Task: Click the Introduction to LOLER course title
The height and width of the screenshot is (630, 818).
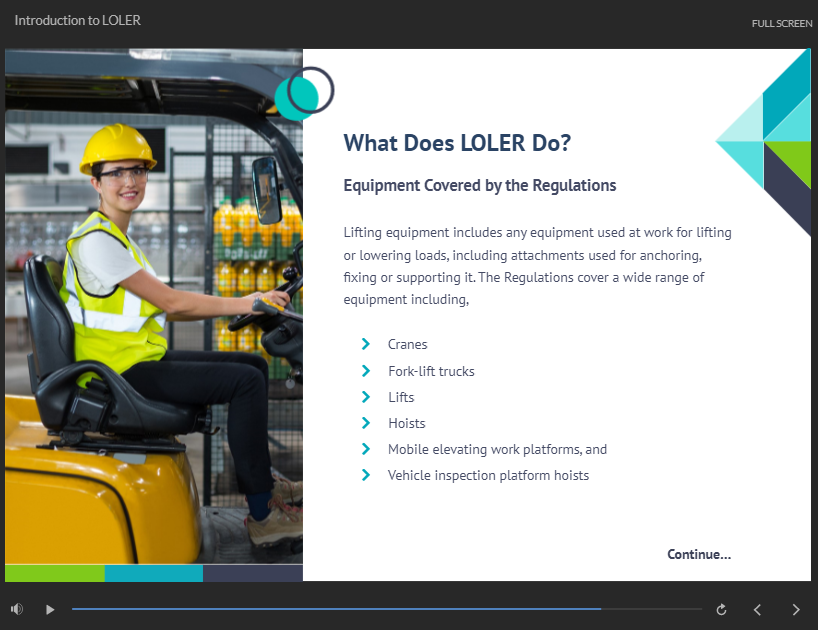Action: tap(77, 20)
